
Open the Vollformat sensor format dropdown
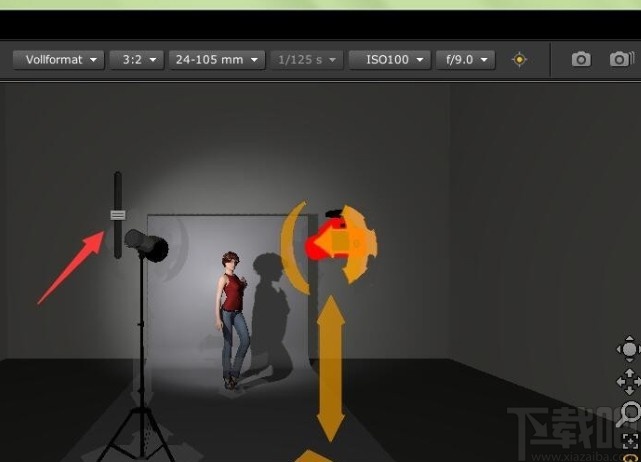(58, 60)
